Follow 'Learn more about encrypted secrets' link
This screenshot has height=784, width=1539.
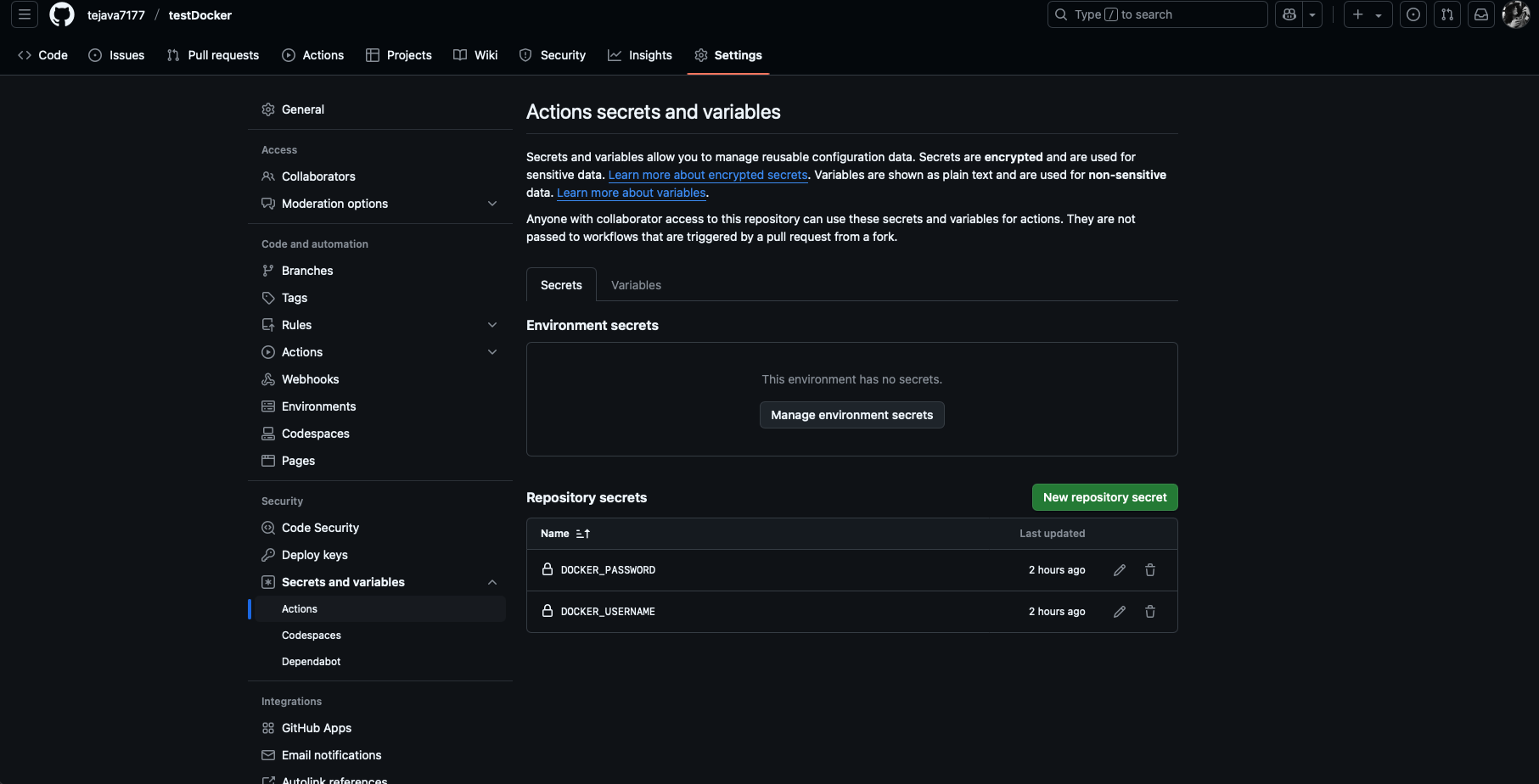coord(708,175)
